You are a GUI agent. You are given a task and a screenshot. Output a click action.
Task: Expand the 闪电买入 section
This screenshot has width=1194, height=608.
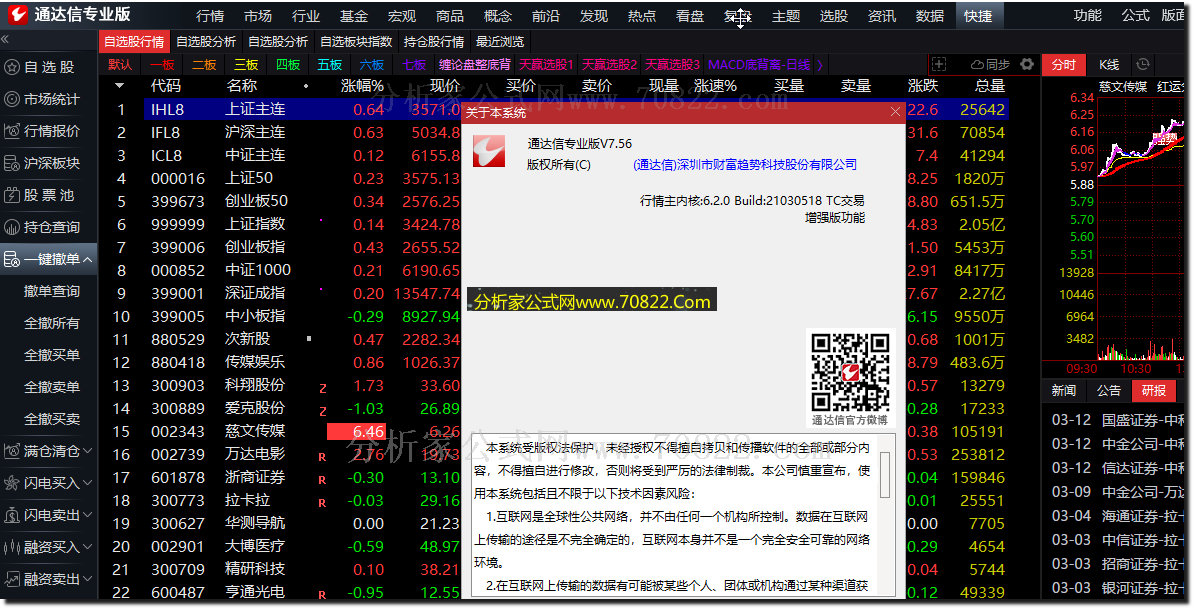88,483
